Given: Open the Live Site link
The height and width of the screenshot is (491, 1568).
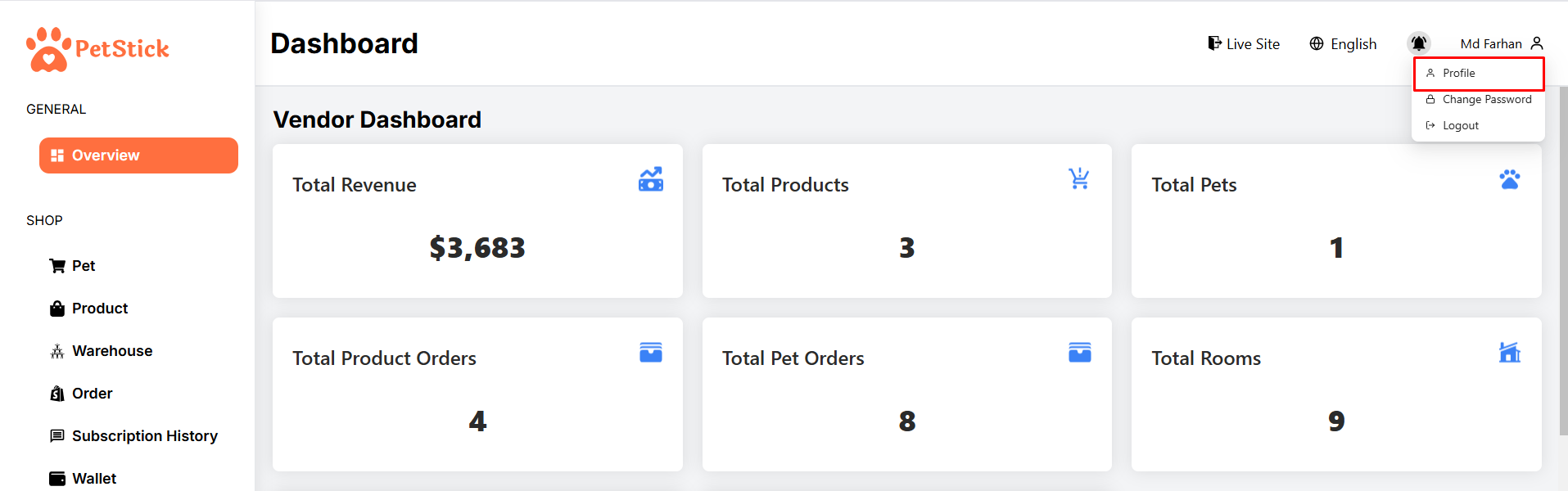Looking at the screenshot, I should click(1244, 44).
